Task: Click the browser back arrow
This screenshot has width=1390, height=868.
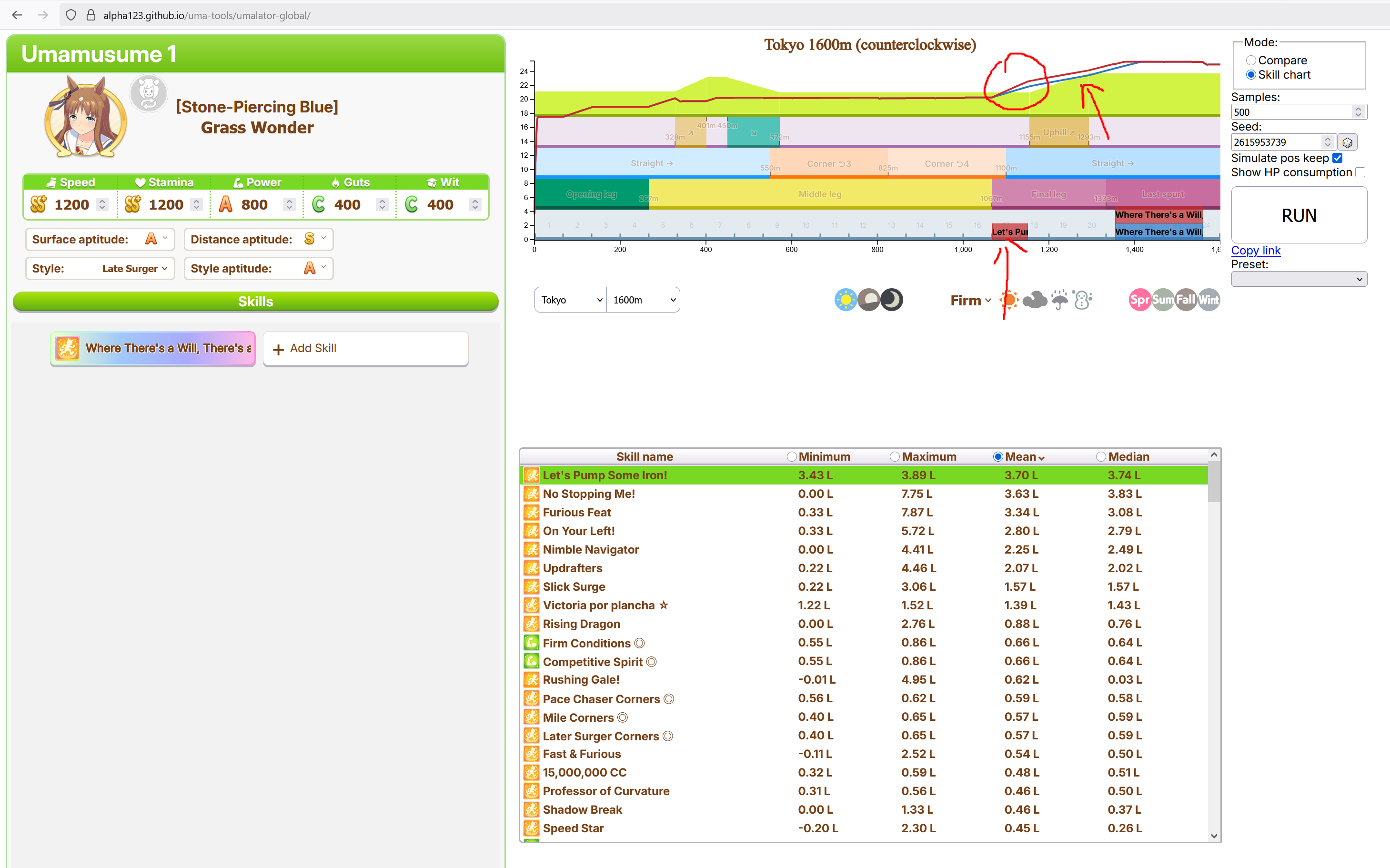Action: [x=17, y=16]
